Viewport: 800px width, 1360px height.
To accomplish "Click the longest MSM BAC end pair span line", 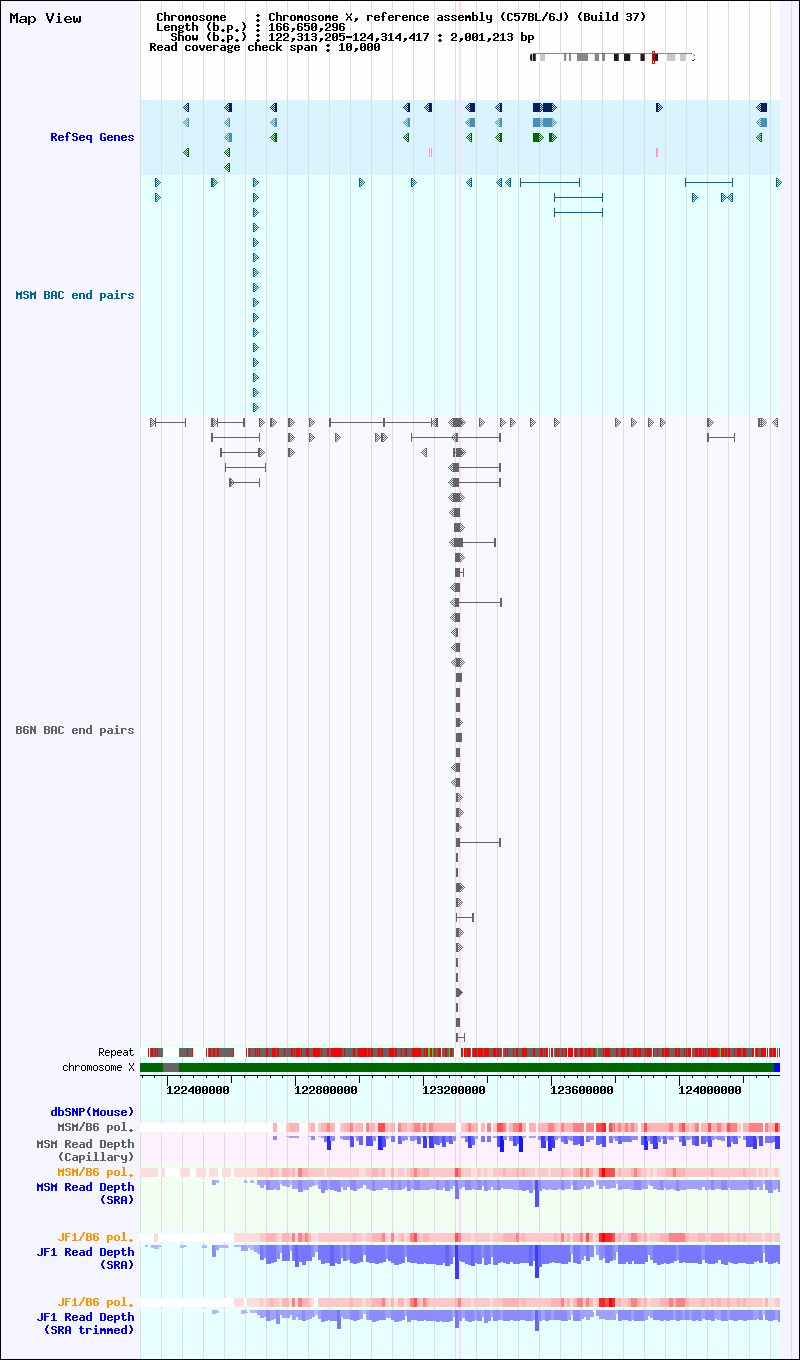I will (x=550, y=182).
